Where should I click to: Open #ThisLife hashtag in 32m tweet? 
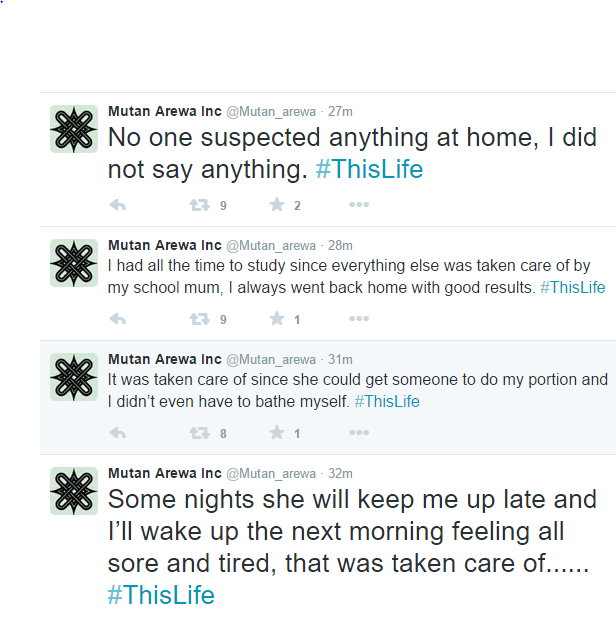point(161,595)
